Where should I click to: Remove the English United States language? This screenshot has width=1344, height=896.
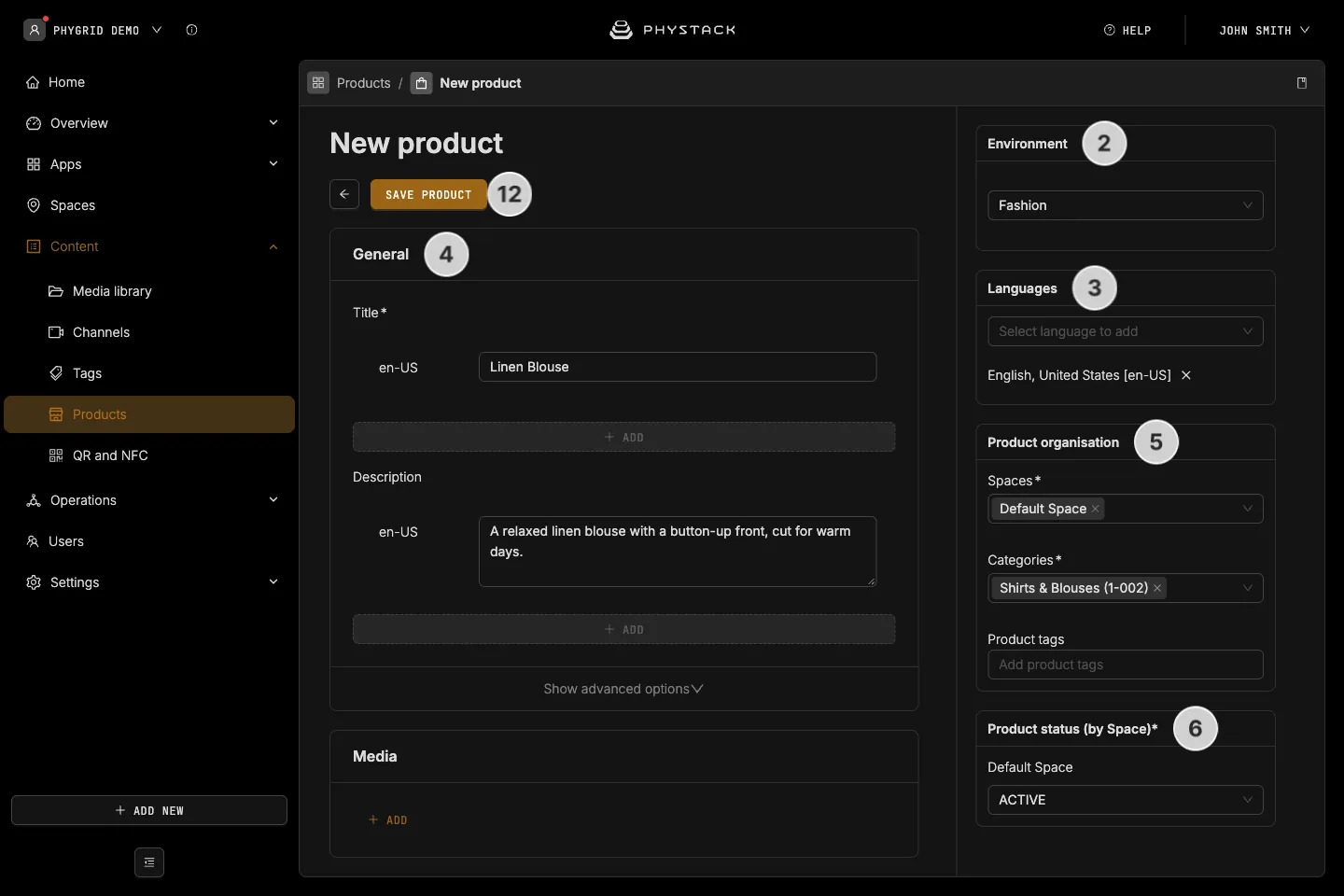point(1186,375)
